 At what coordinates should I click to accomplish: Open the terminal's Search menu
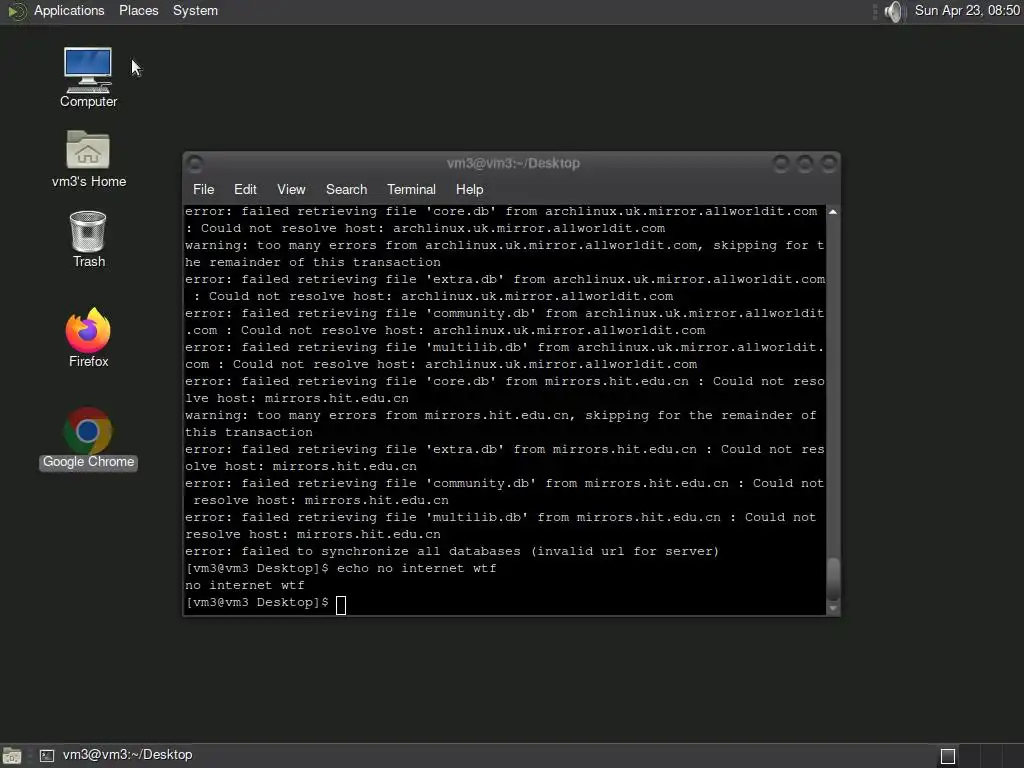click(x=346, y=189)
